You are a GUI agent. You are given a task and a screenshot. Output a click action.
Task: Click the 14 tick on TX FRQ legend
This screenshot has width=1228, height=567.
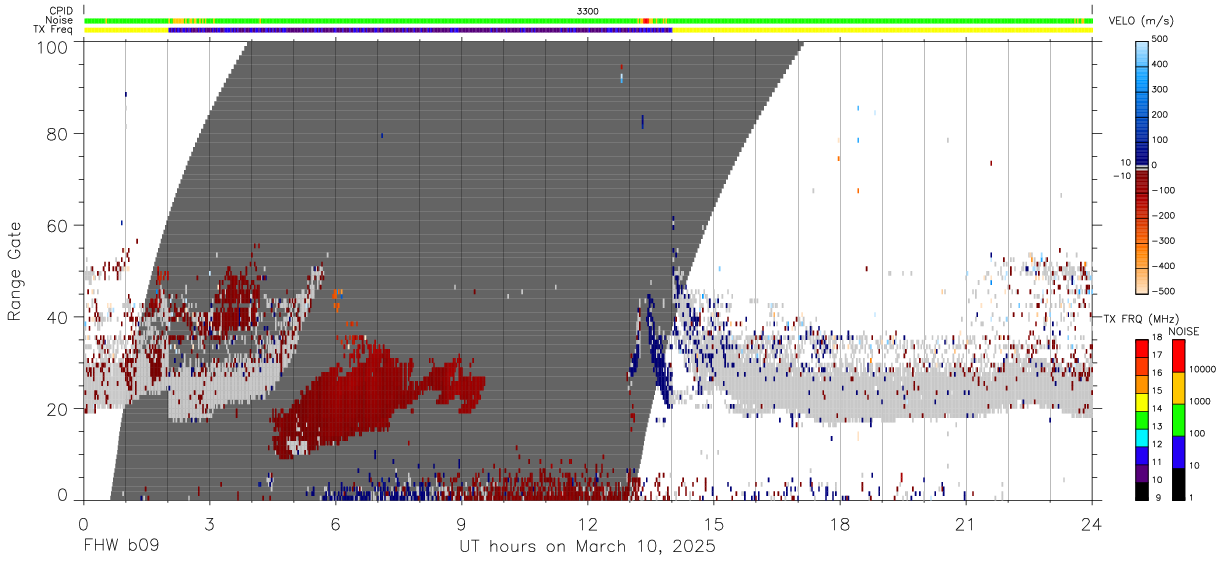coord(1156,409)
